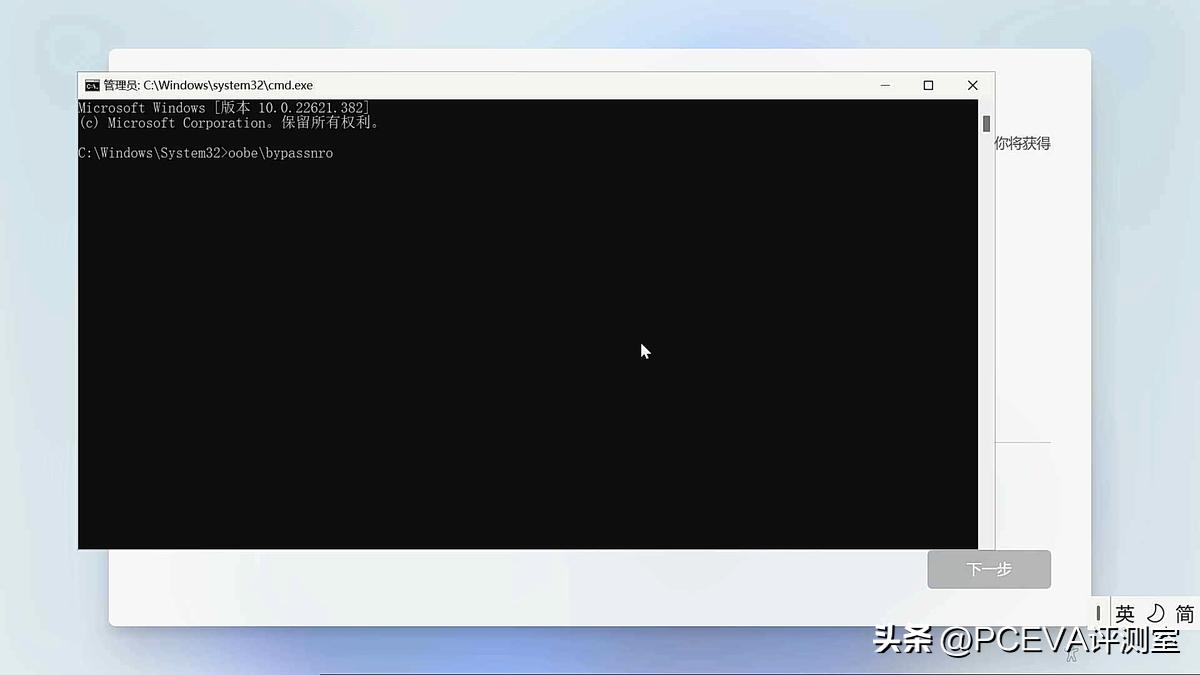
Task: Toggle input language on the 英 indicator
Action: click(1124, 613)
